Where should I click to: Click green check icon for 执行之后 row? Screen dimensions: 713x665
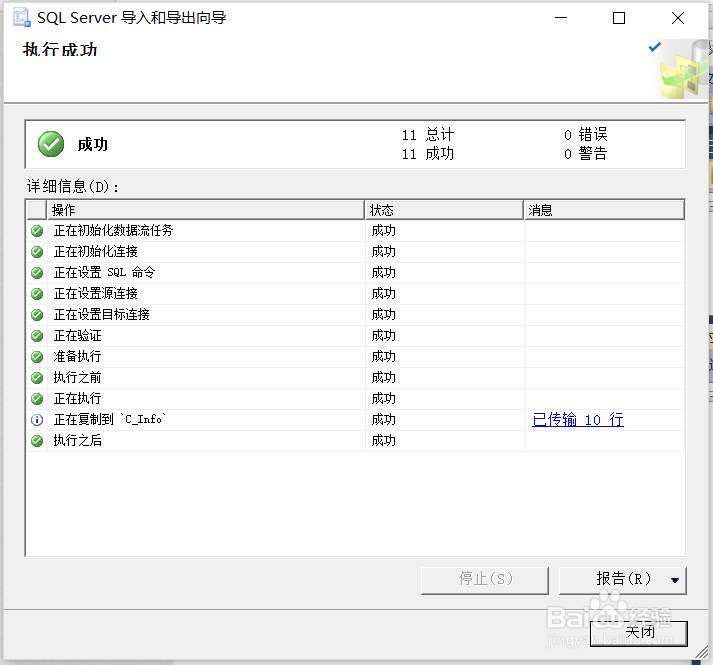pyautogui.click(x=37, y=441)
